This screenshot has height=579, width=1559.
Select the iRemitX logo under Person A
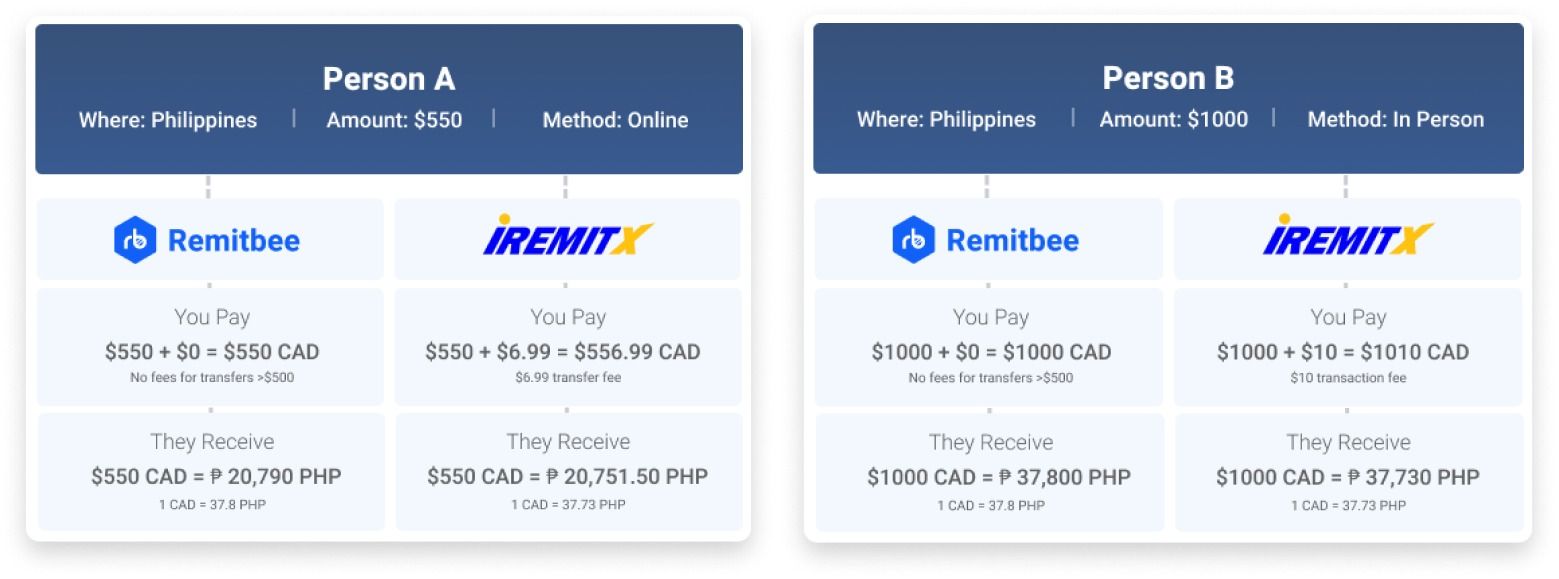[567, 237]
